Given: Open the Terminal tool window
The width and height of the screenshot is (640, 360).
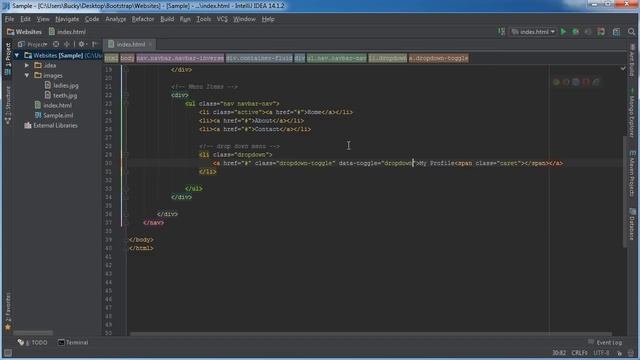Looking at the screenshot, I should click(x=73, y=342).
